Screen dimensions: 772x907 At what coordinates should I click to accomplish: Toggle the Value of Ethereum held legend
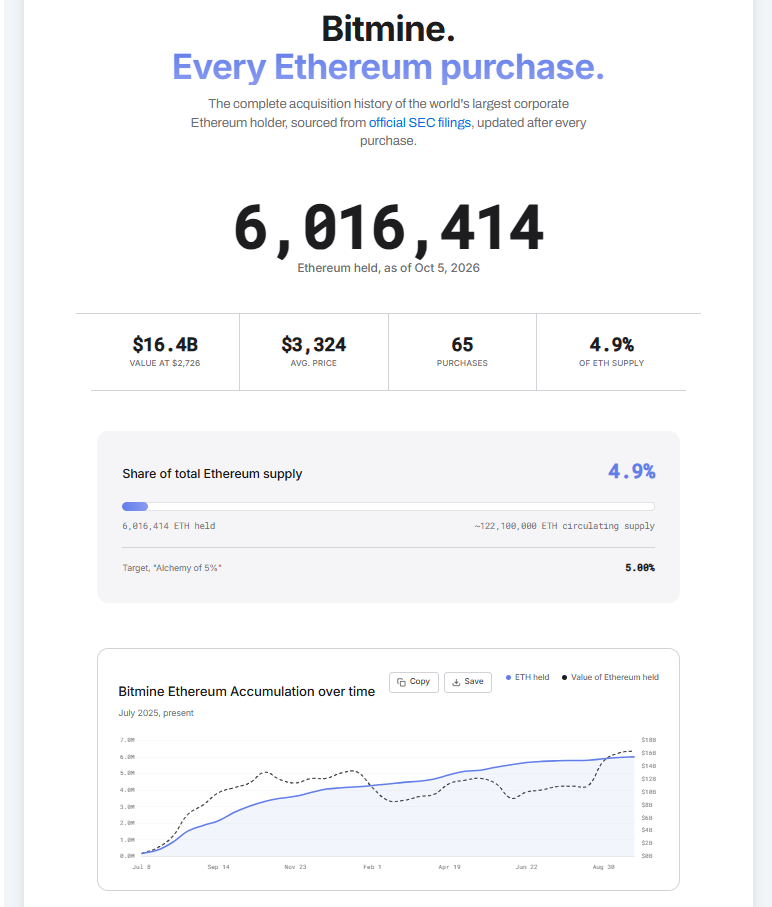click(x=610, y=677)
